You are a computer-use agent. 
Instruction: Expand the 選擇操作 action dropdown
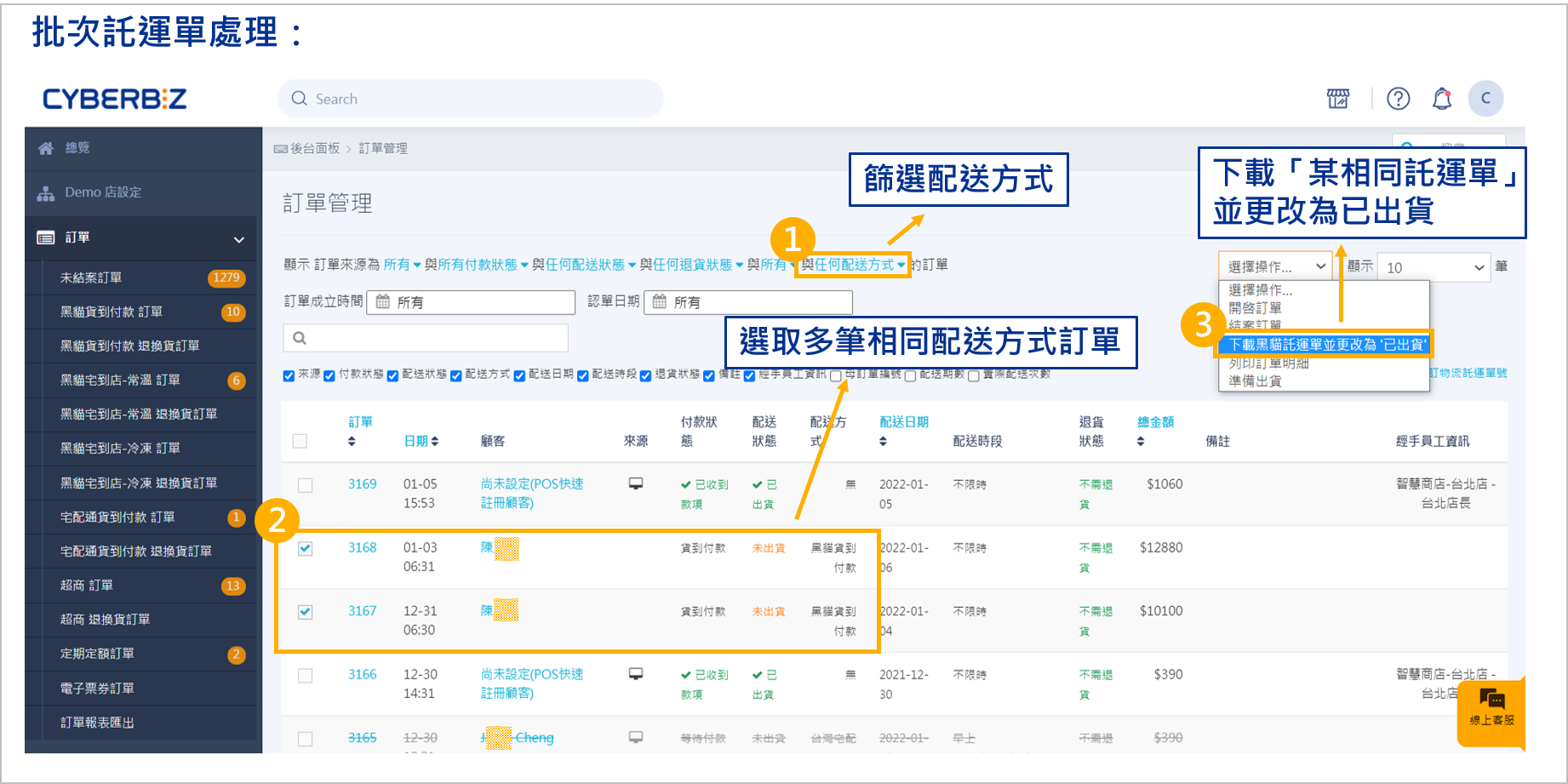coord(1274,266)
